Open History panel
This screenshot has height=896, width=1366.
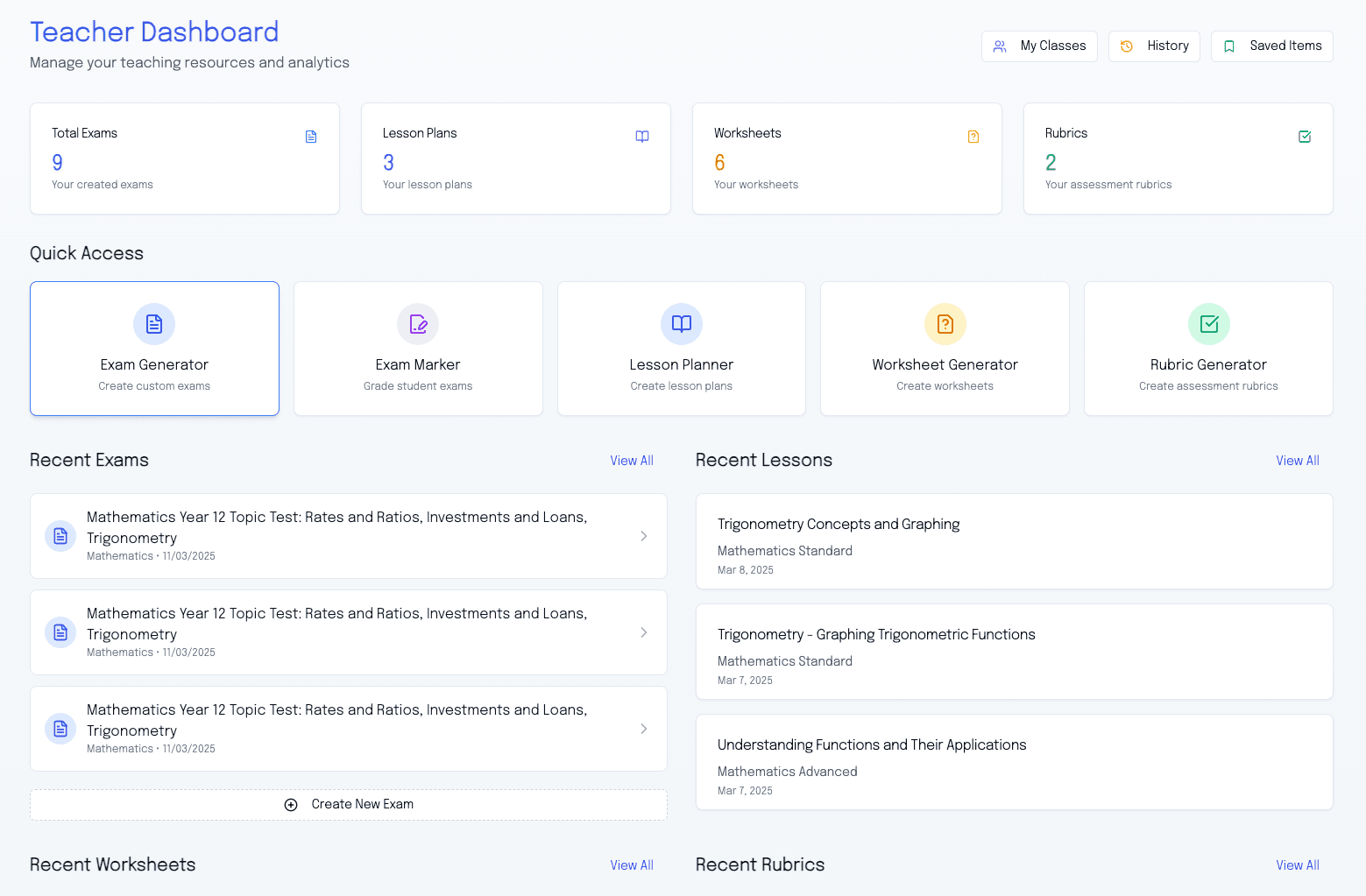(1154, 46)
